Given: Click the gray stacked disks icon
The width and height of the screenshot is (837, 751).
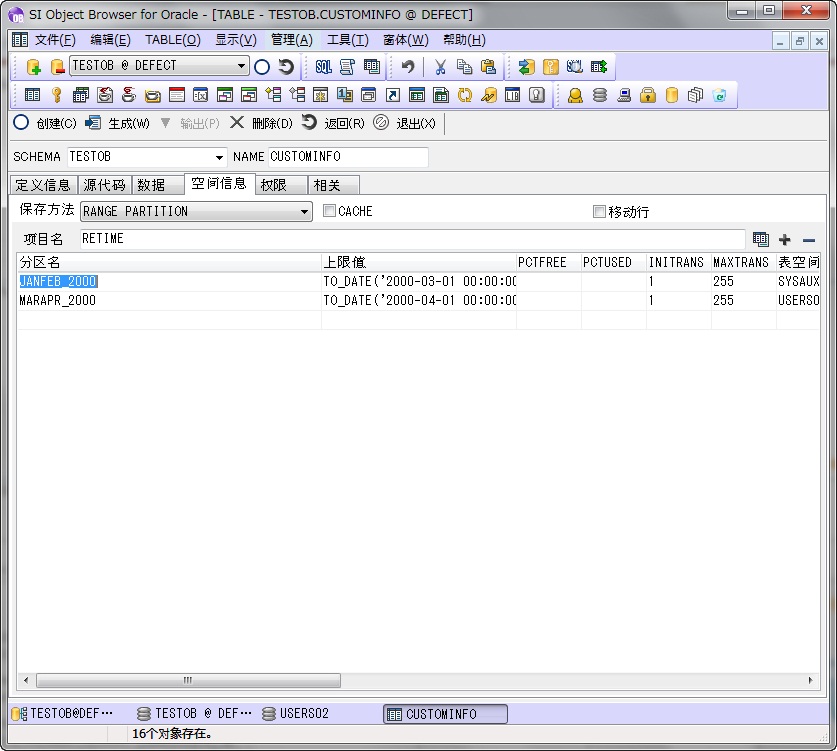Looking at the screenshot, I should tap(600, 95).
